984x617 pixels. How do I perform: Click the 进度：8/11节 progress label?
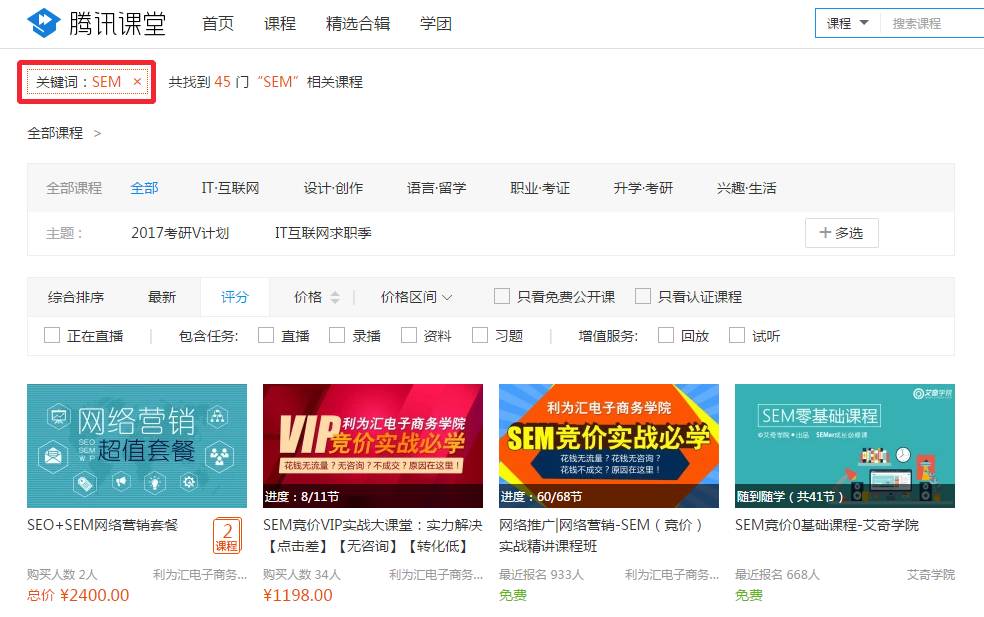301,496
